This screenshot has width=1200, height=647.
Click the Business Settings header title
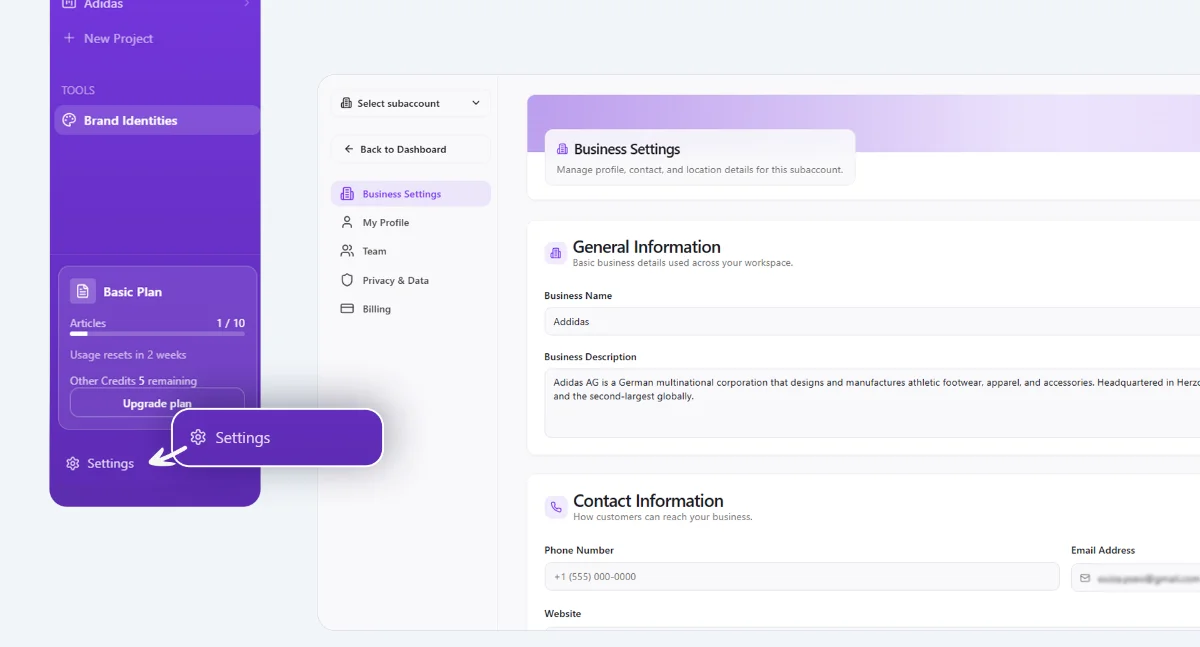coord(627,149)
